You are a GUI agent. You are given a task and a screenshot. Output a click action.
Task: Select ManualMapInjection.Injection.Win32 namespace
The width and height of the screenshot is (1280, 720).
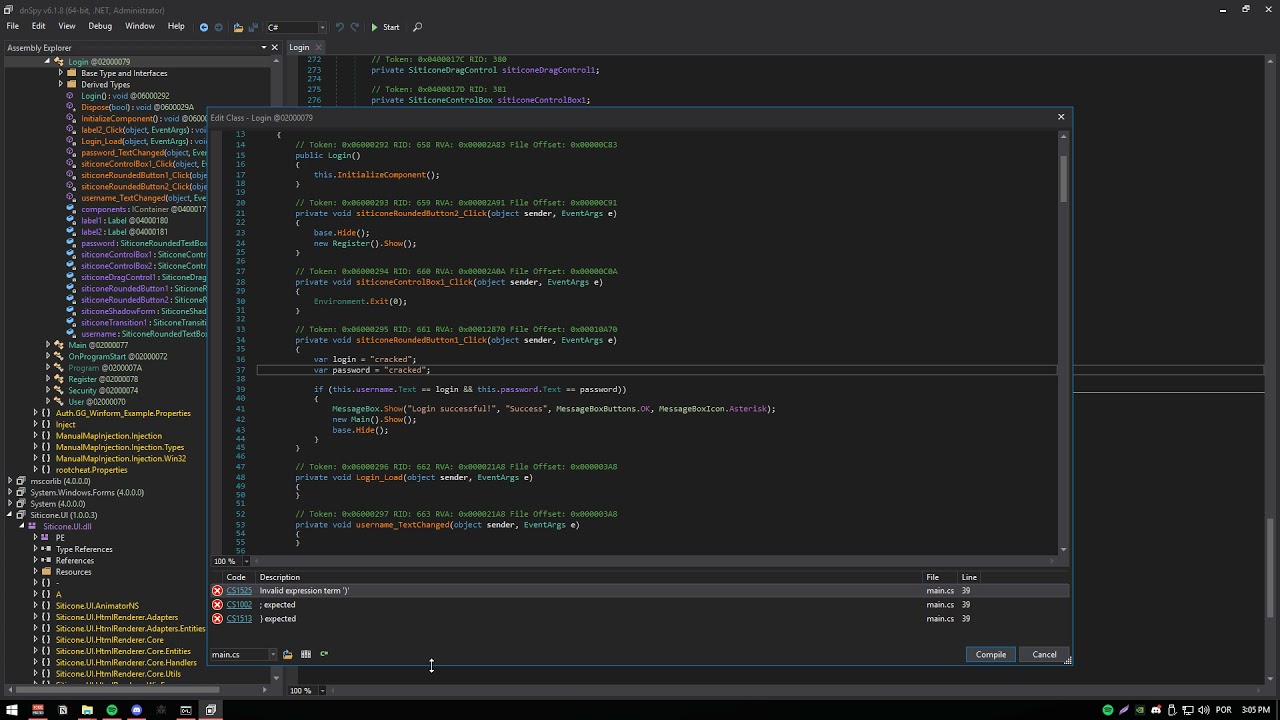(x=121, y=458)
